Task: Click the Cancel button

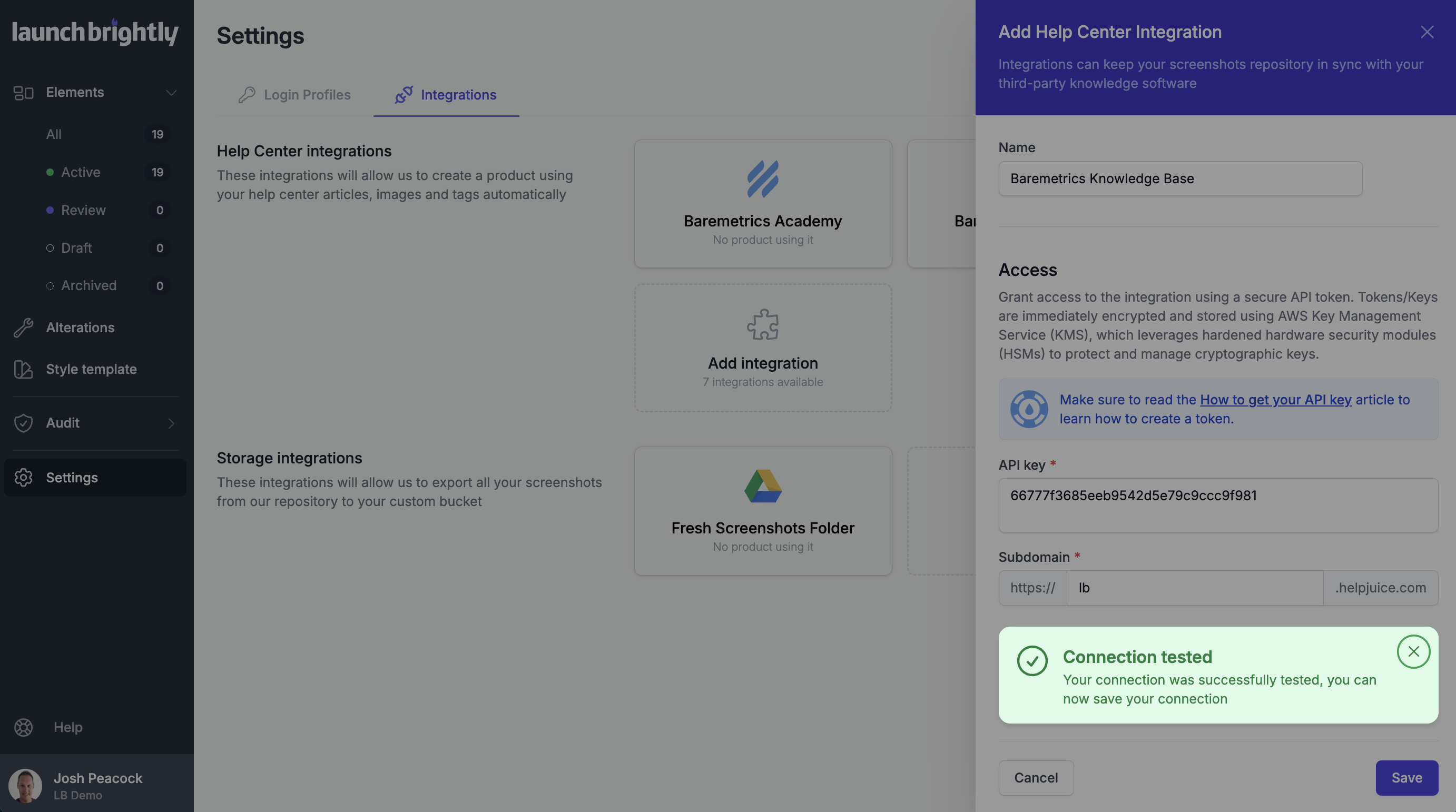Action: coord(1036,778)
